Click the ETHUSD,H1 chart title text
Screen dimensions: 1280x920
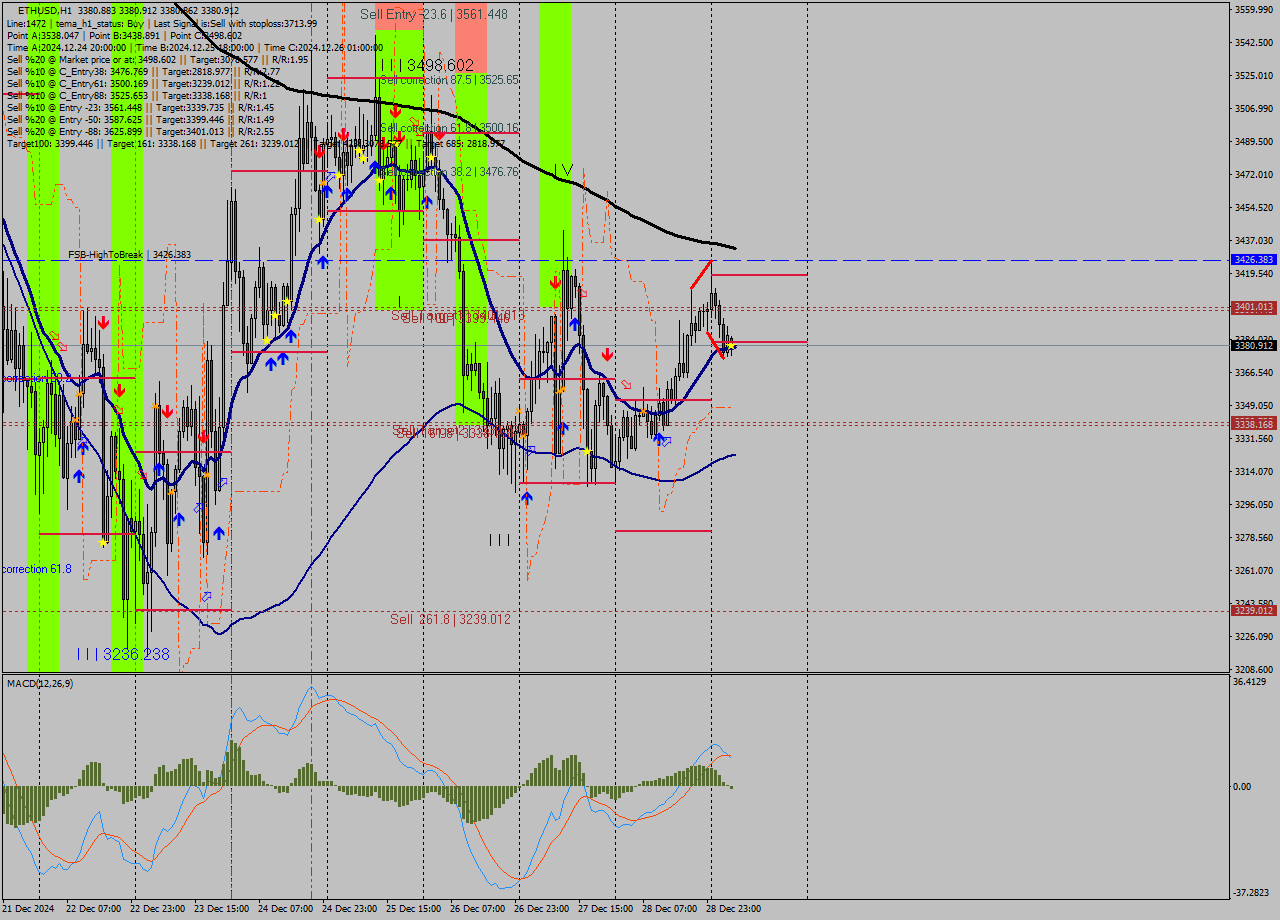click(x=44, y=10)
